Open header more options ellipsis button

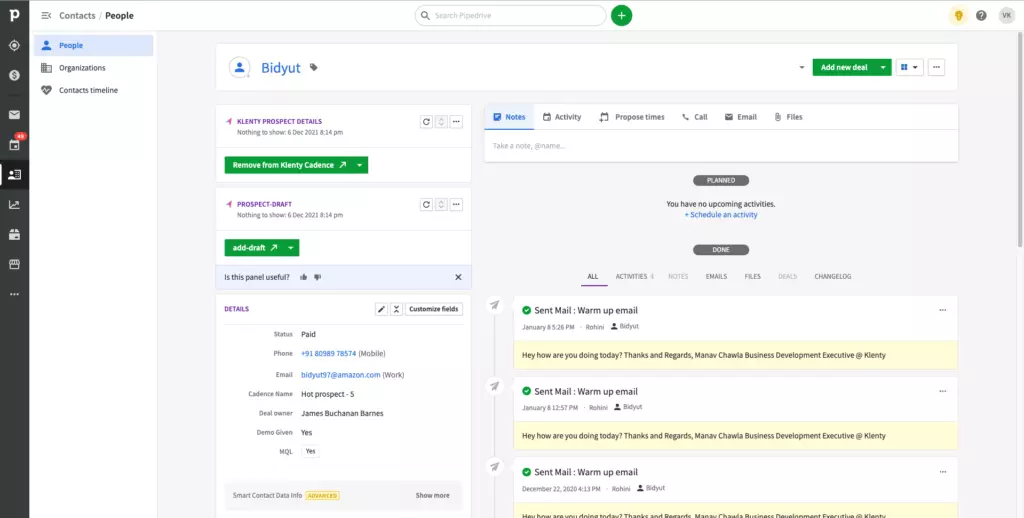936,67
